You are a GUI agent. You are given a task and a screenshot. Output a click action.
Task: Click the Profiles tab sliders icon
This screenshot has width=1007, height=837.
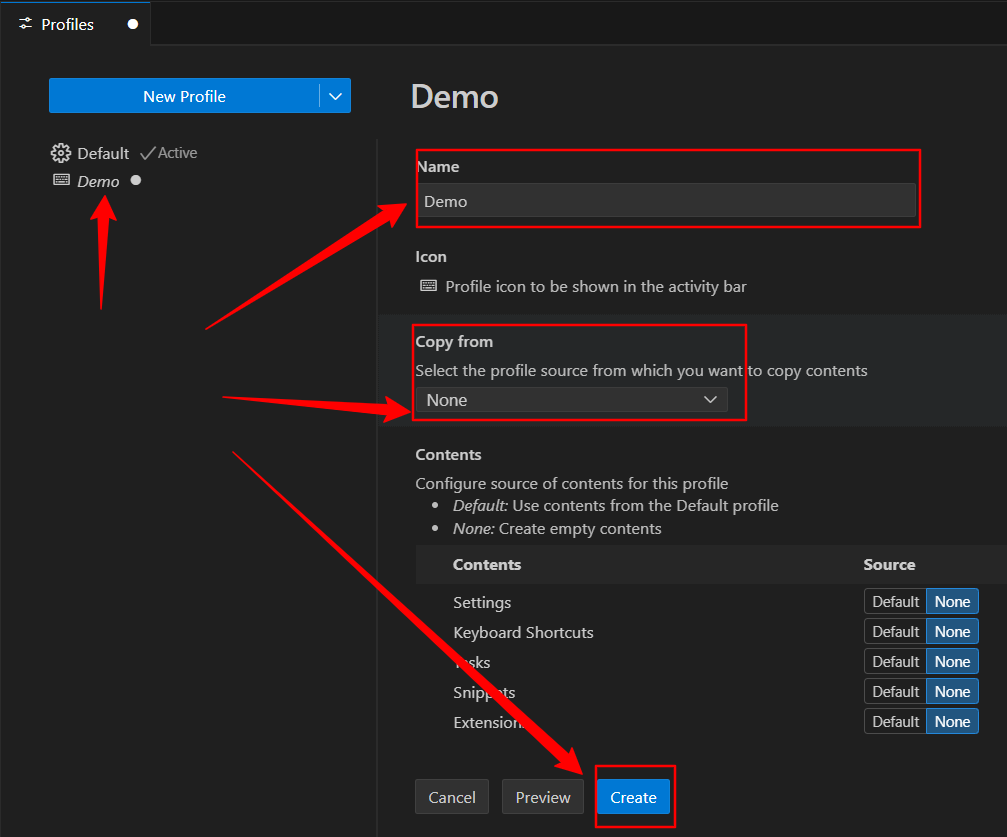tap(26, 24)
